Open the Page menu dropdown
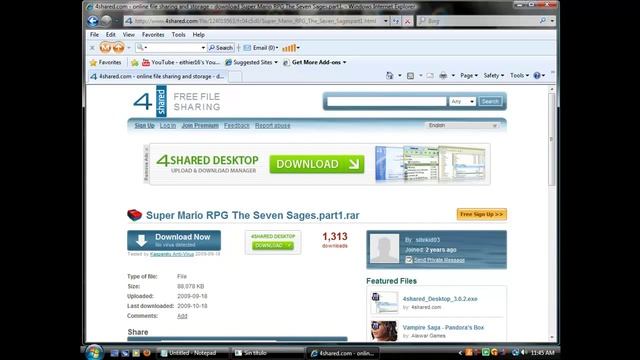 [469, 76]
